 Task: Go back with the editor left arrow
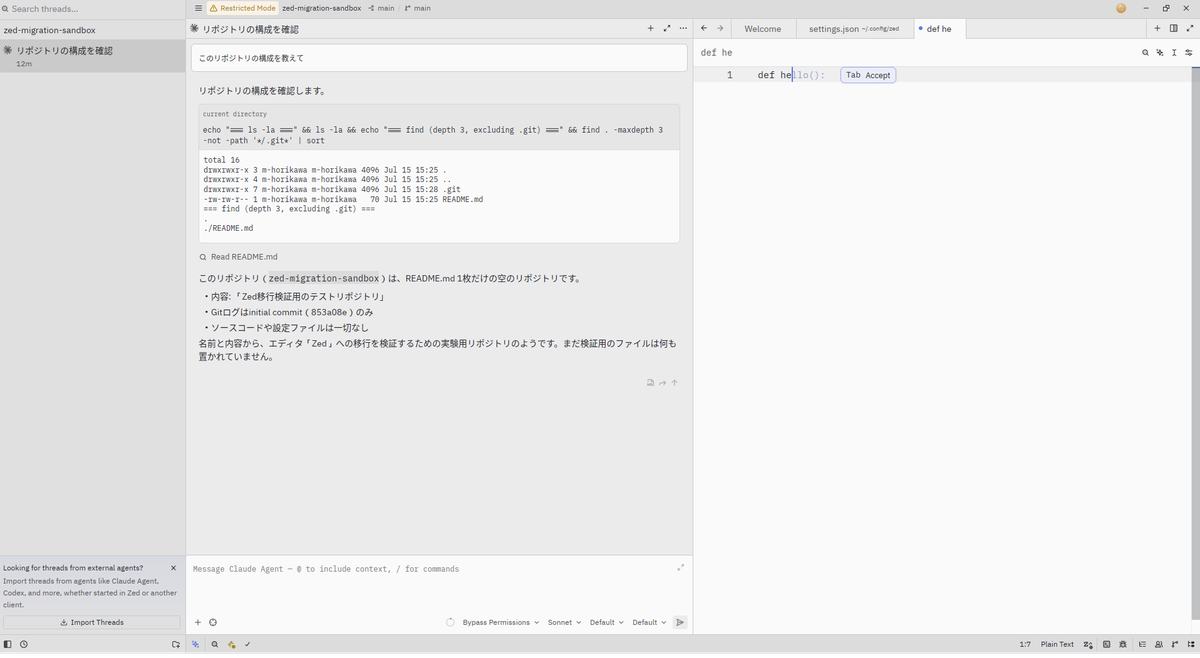pyautogui.click(x=704, y=29)
